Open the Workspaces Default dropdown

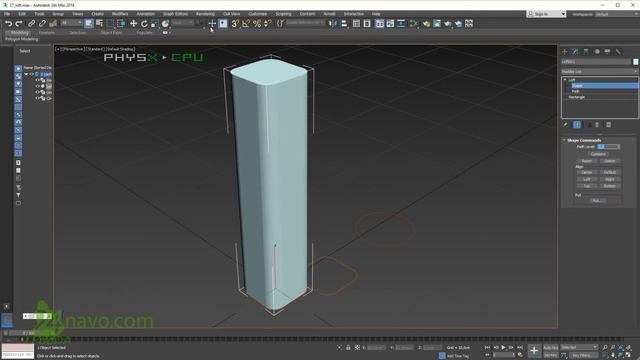(x=616, y=14)
